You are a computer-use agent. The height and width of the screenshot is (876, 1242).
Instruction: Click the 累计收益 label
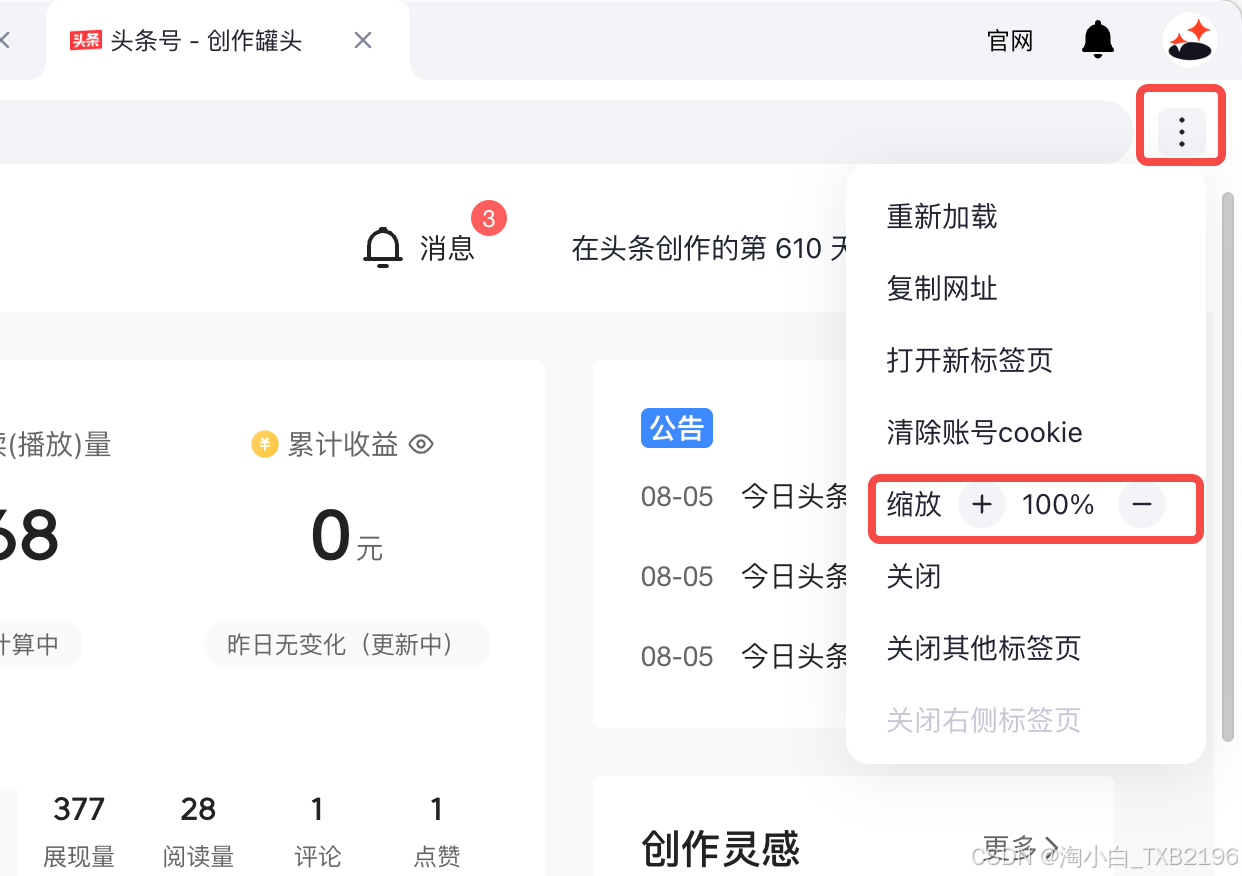coord(343,444)
